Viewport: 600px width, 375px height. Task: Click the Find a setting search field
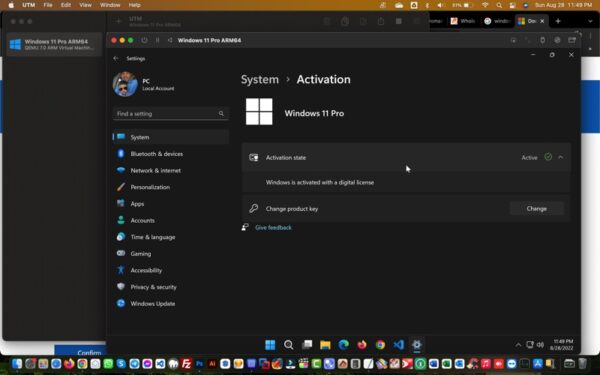171,114
